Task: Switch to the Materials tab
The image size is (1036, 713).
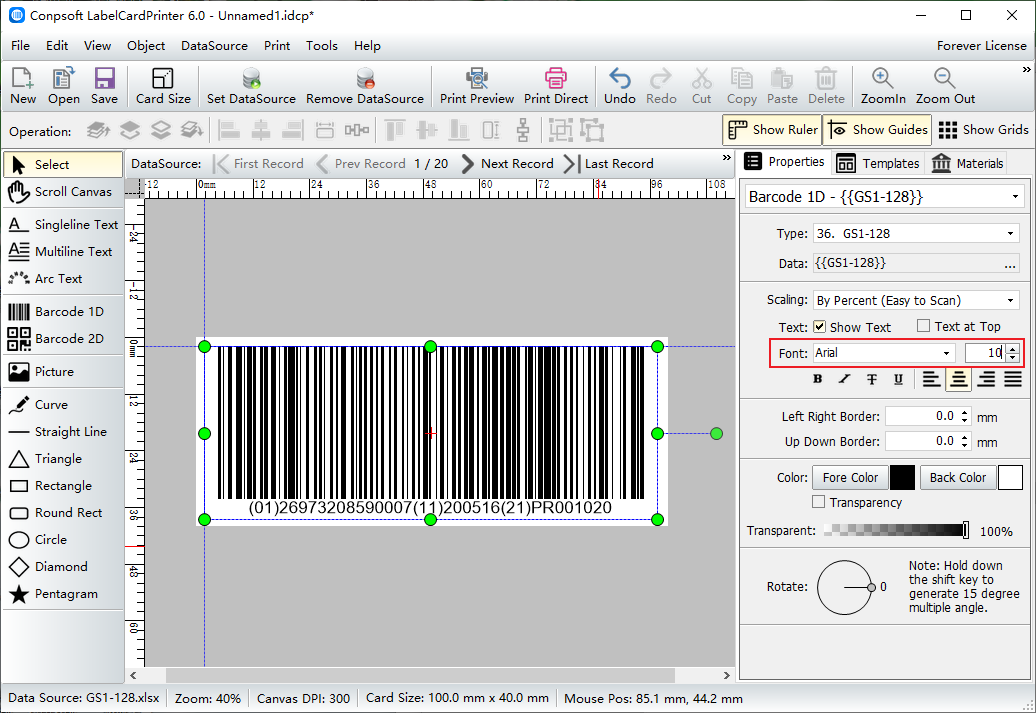Action: tap(967, 163)
